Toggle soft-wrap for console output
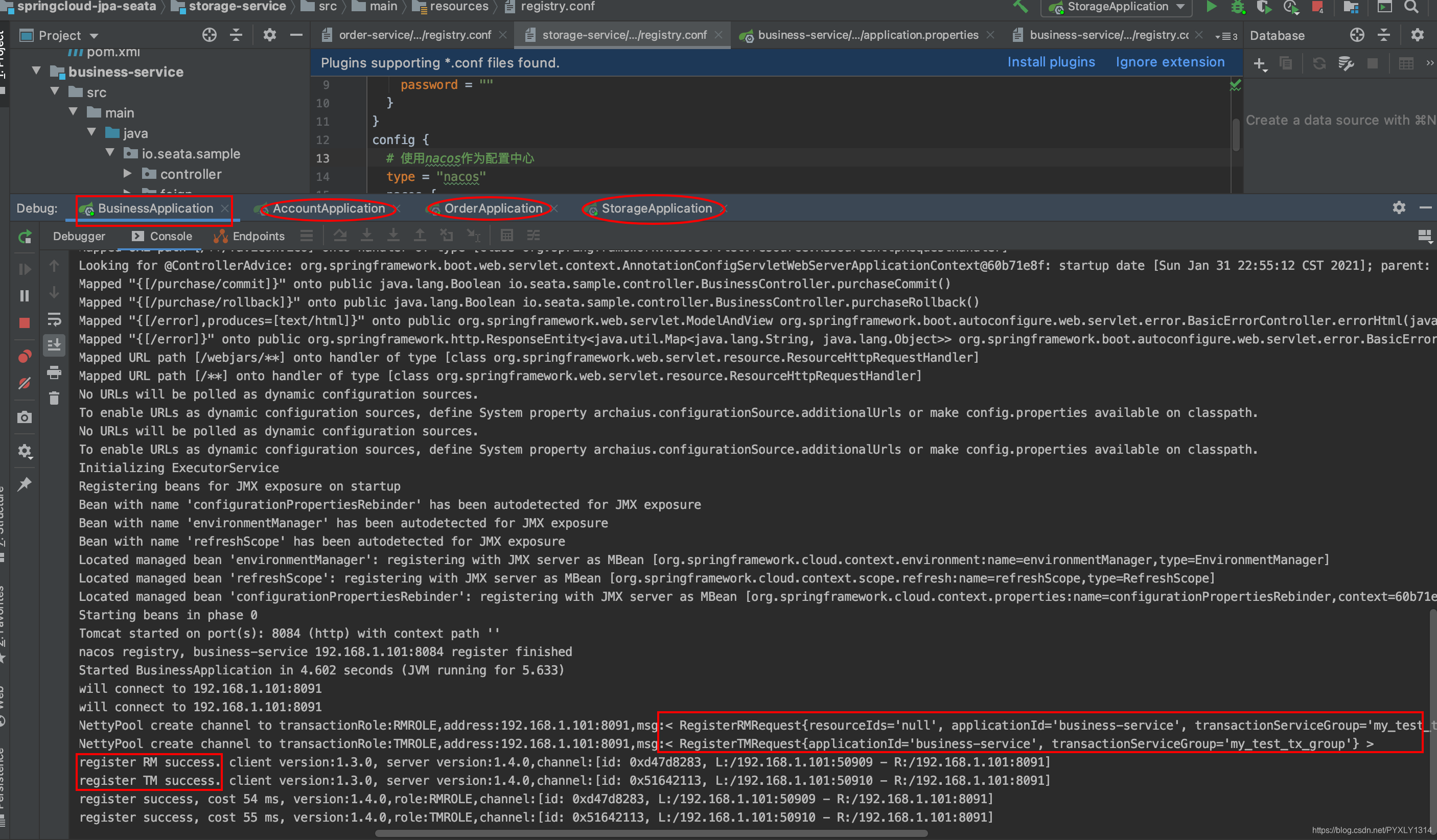This screenshot has height=840, width=1437. pyautogui.click(x=54, y=319)
